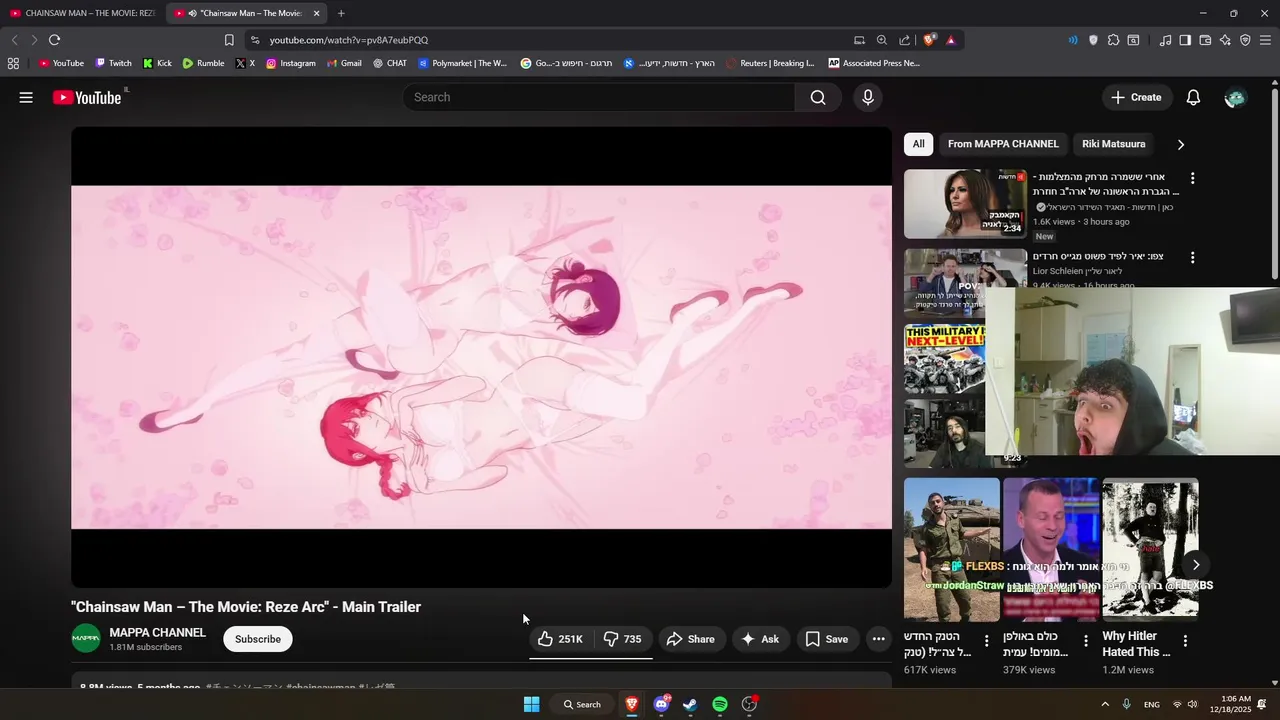The width and height of the screenshot is (1280, 720).
Task: Subscribe to MAPPA CHANNEL
Action: tap(258, 639)
